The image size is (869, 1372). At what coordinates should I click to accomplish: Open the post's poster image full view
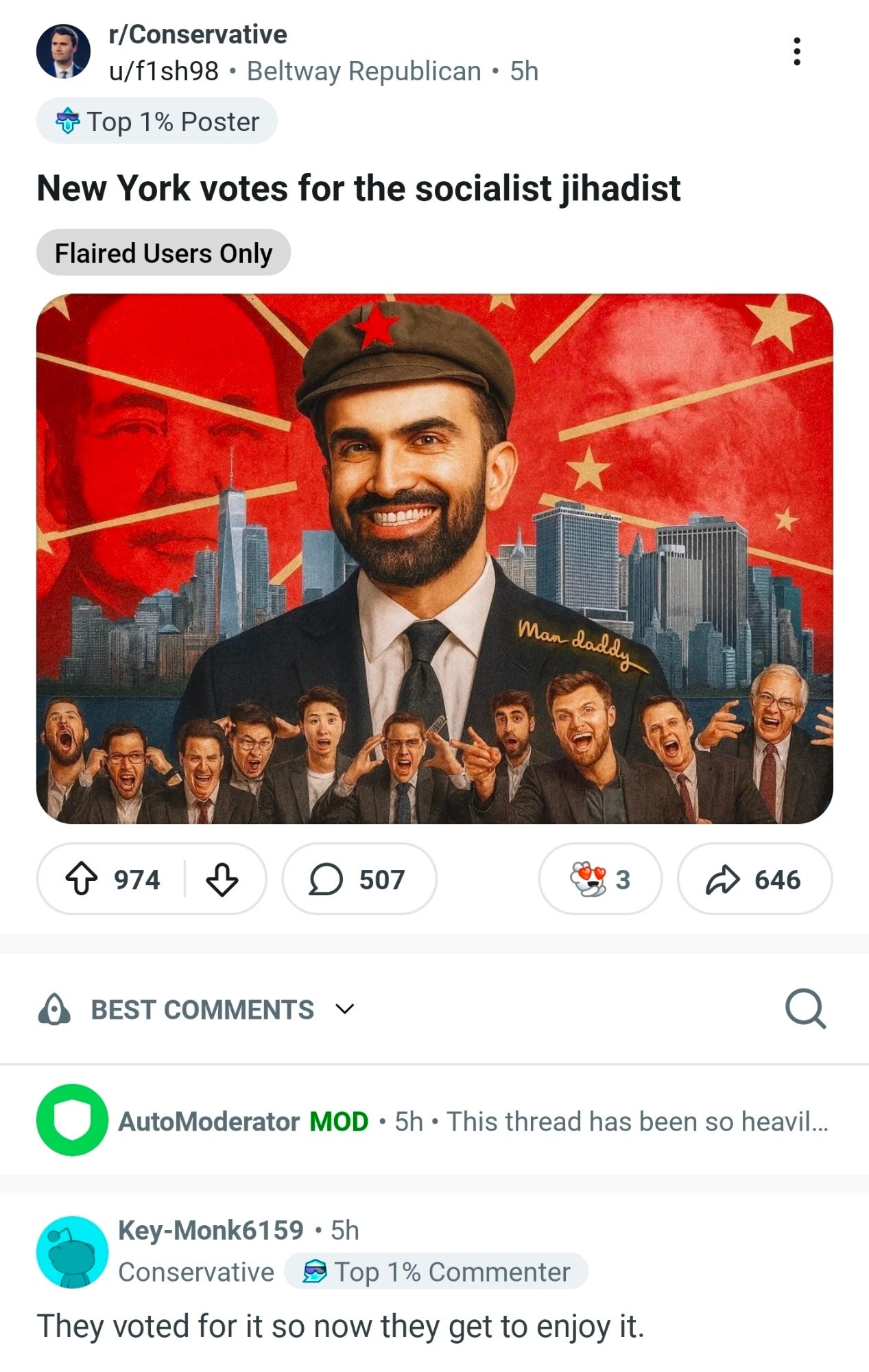(x=434, y=558)
